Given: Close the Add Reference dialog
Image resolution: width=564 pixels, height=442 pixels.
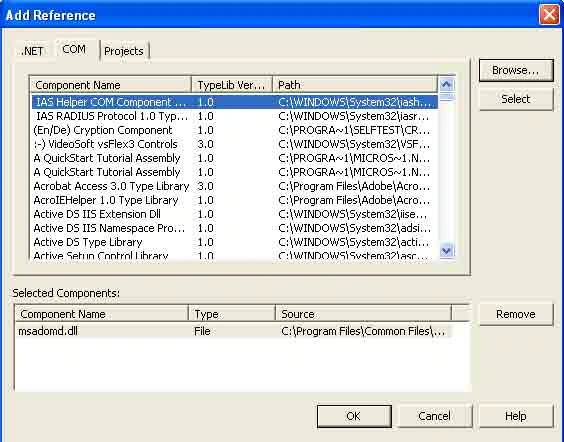Looking at the screenshot, I should pyautogui.click(x=549, y=15).
